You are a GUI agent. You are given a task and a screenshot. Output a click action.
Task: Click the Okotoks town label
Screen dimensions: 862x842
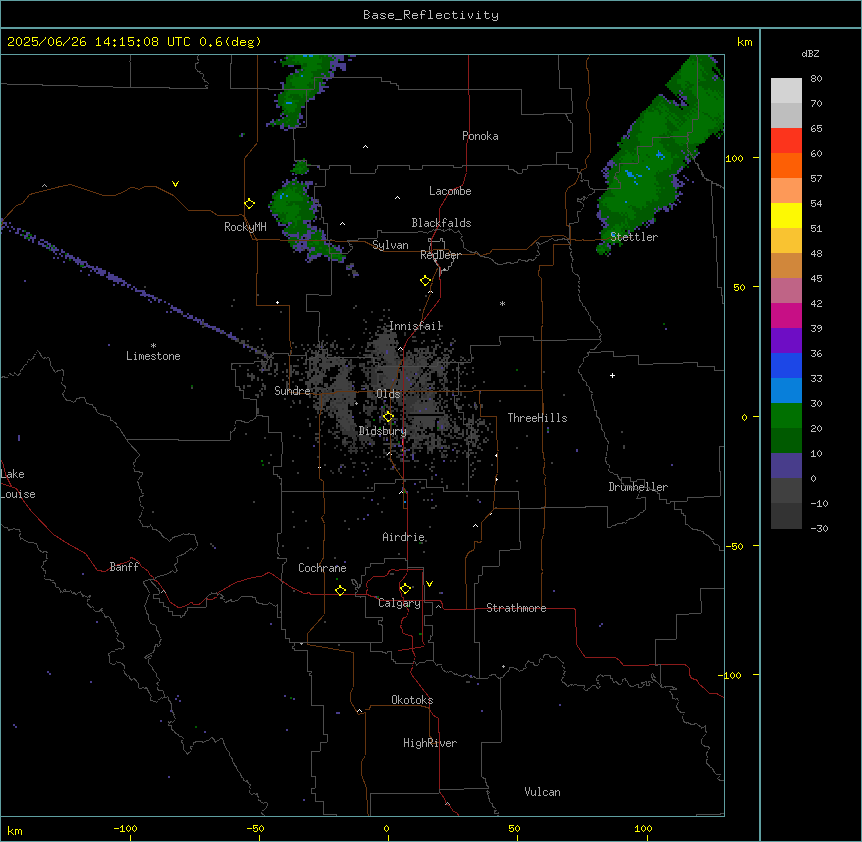(x=412, y=700)
